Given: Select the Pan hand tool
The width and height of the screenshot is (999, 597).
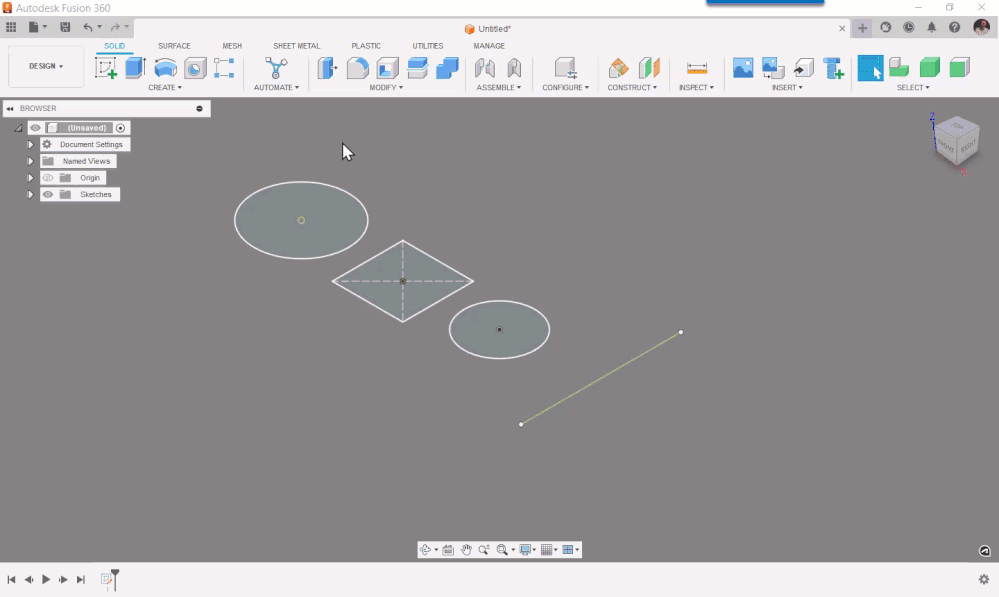Looking at the screenshot, I should [x=466, y=549].
